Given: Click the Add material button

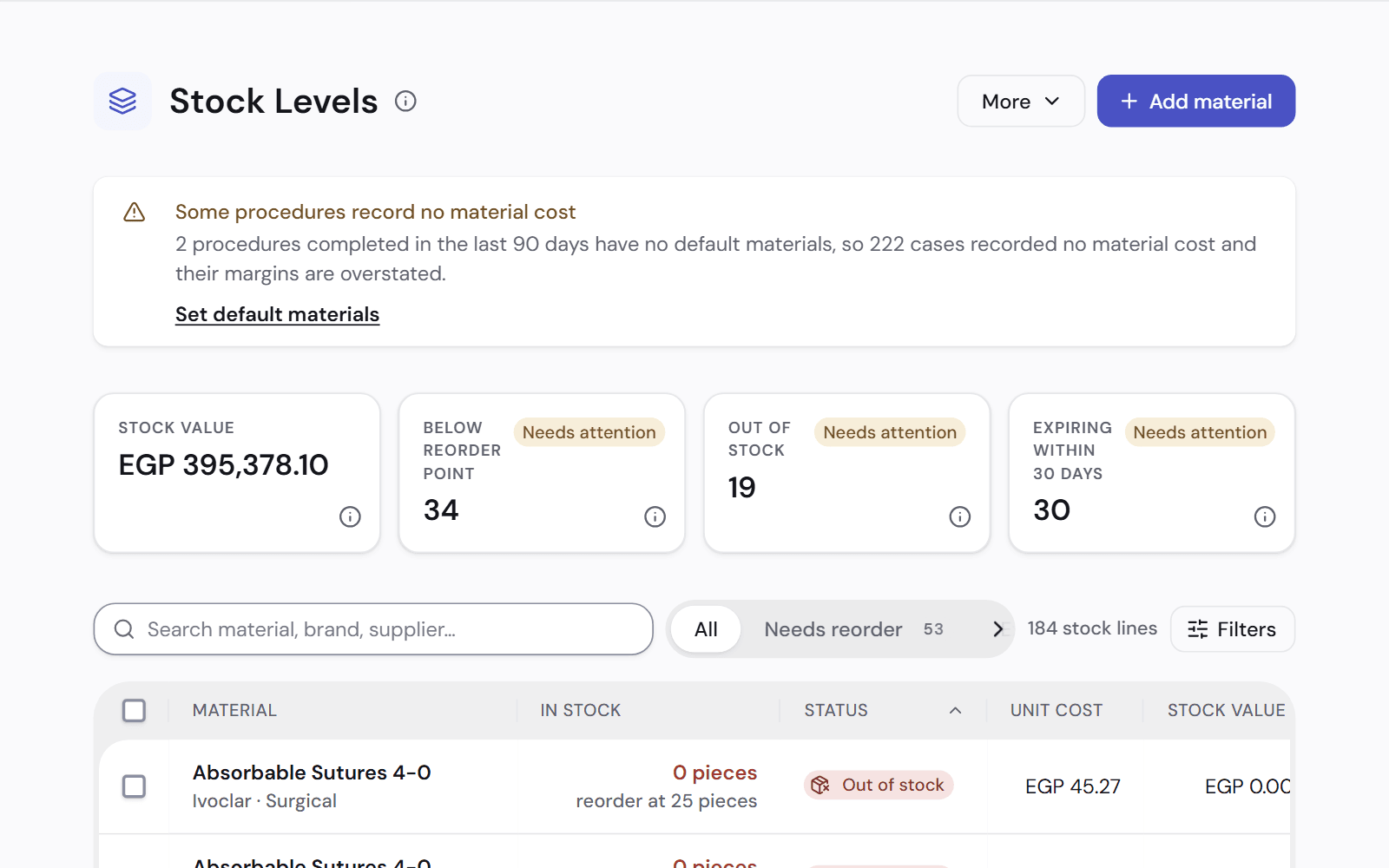Looking at the screenshot, I should pyautogui.click(x=1195, y=102).
